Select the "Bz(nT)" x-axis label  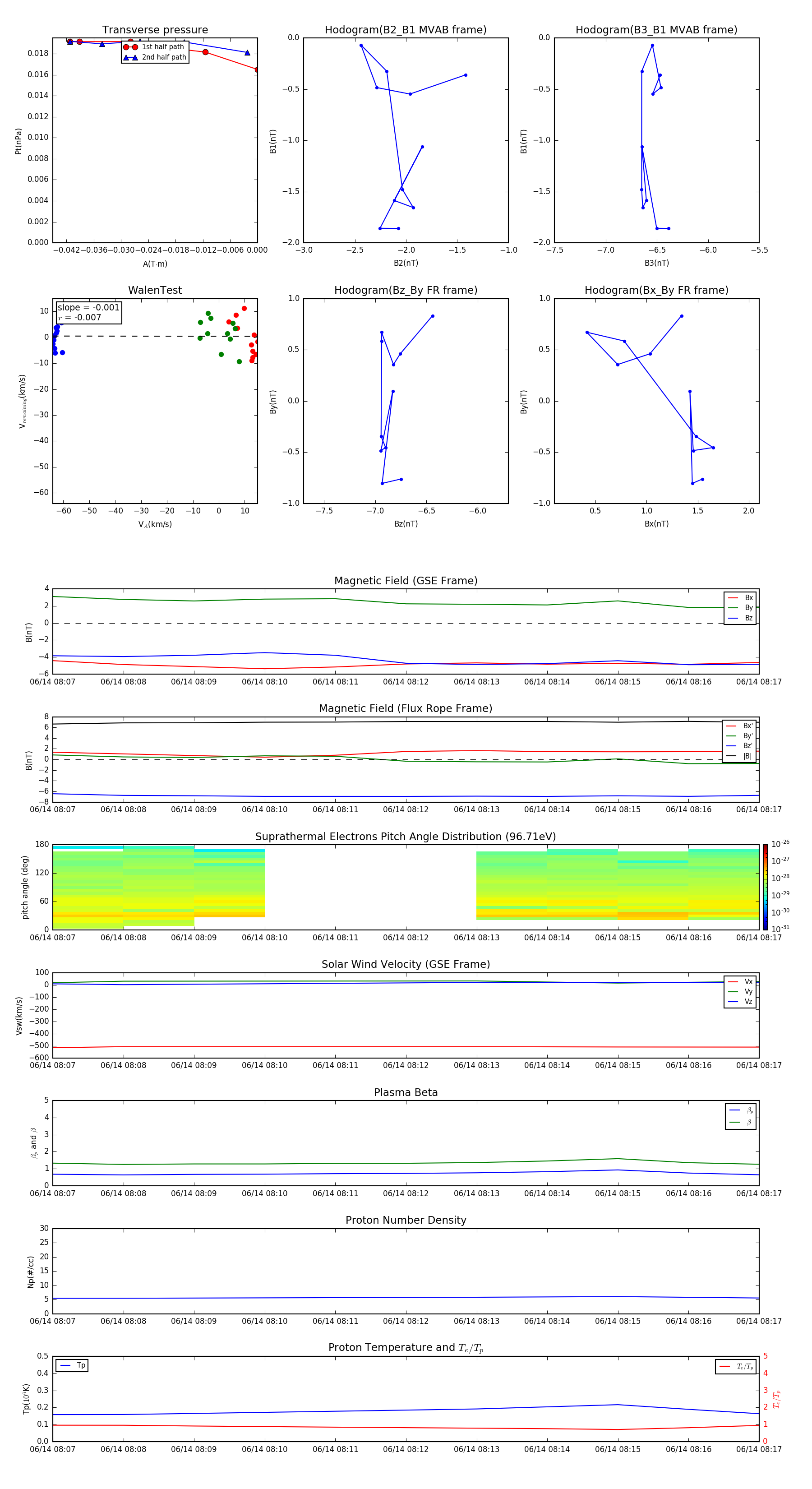coord(406,524)
